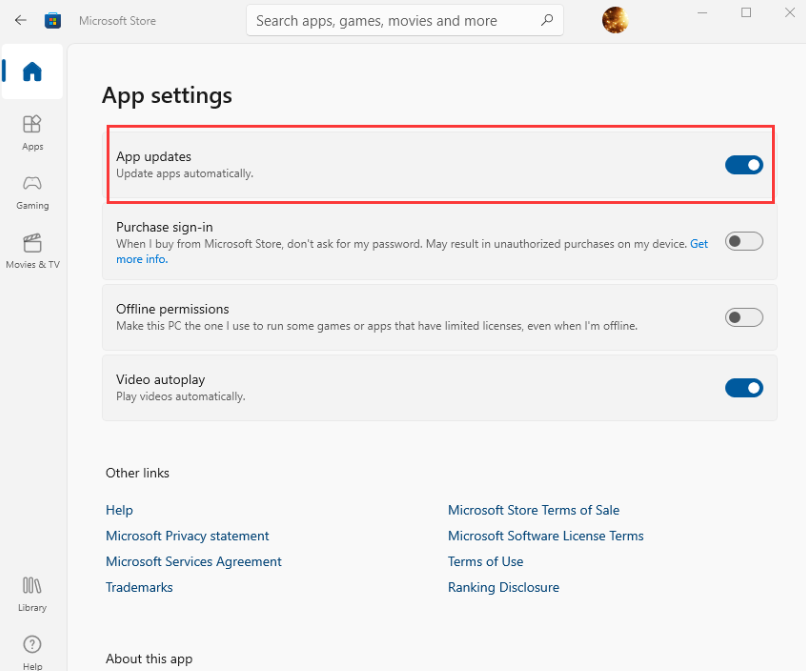Open your profile avatar
806x671 pixels.
tap(614, 20)
